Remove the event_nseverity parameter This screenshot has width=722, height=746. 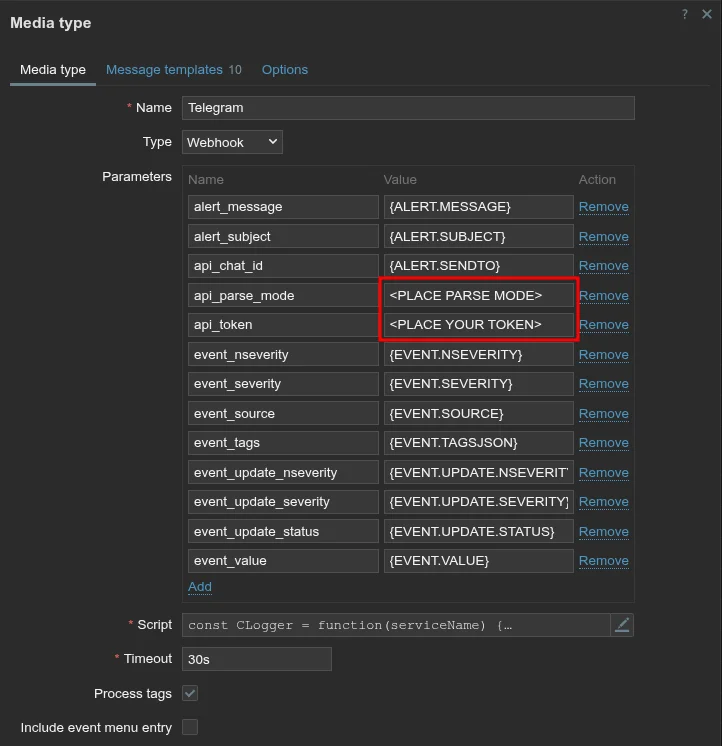point(604,354)
